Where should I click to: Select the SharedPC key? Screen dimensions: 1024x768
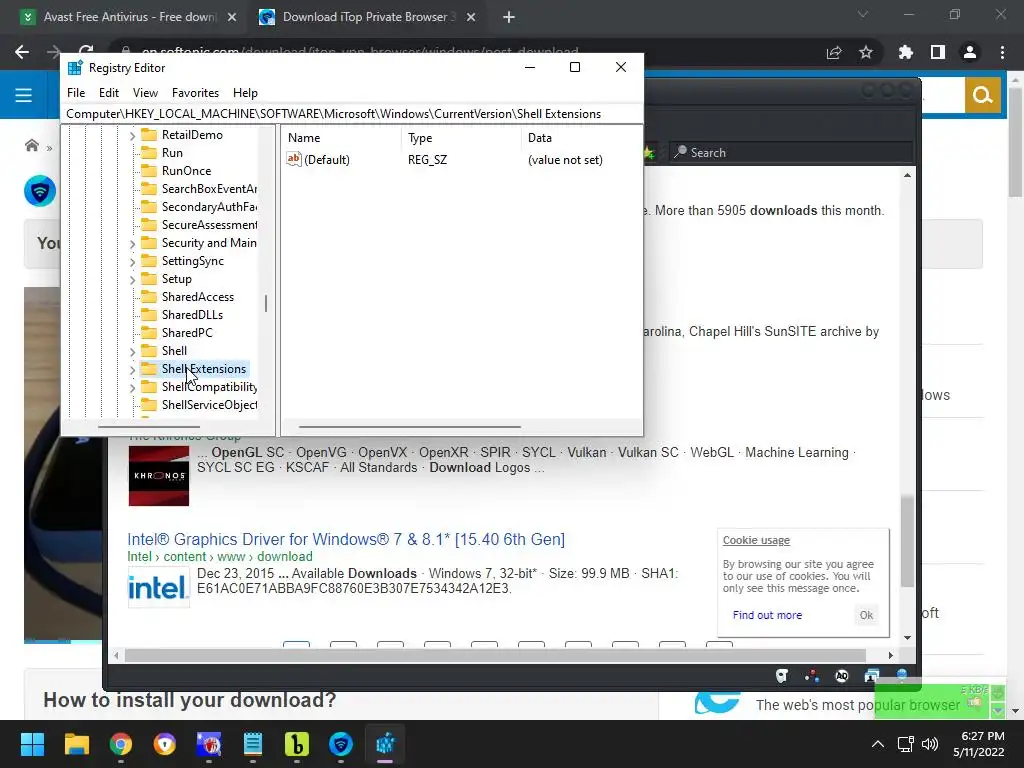point(187,332)
